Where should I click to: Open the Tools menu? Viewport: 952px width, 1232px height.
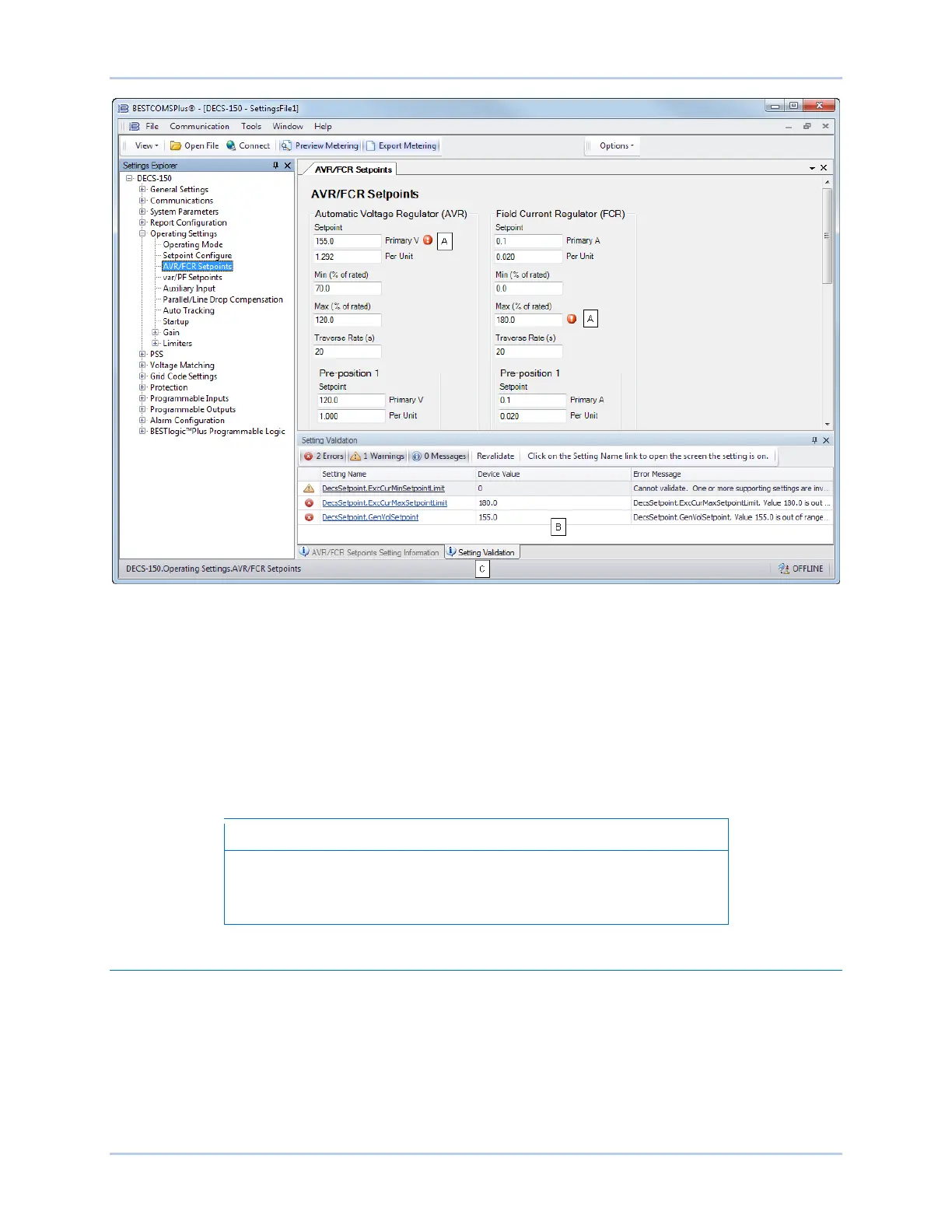251,126
